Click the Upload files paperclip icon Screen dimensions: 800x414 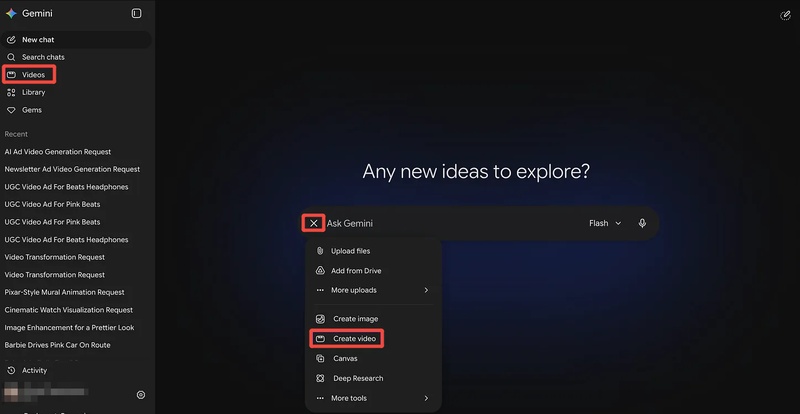320,251
